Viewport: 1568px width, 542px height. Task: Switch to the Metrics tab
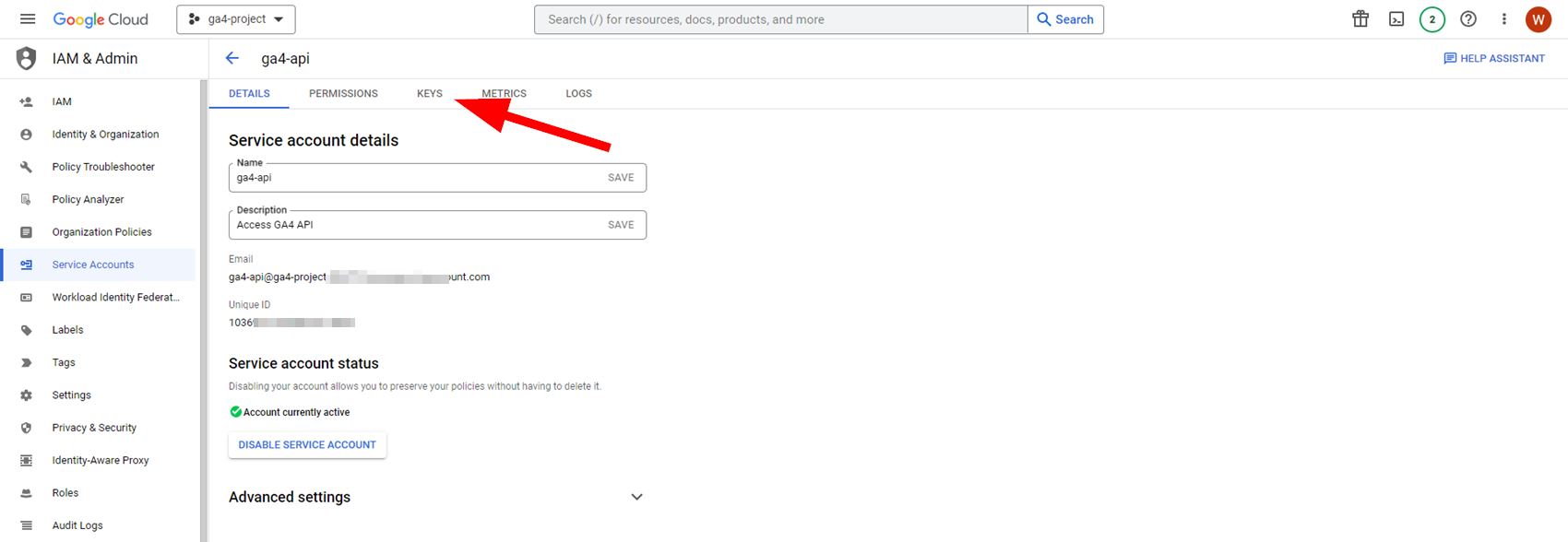504,94
